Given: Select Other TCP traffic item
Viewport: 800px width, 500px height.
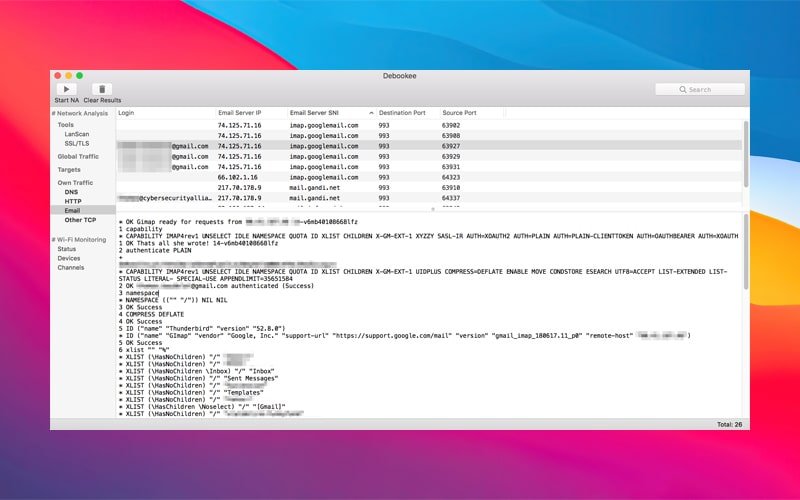Looking at the screenshot, I should [80, 220].
